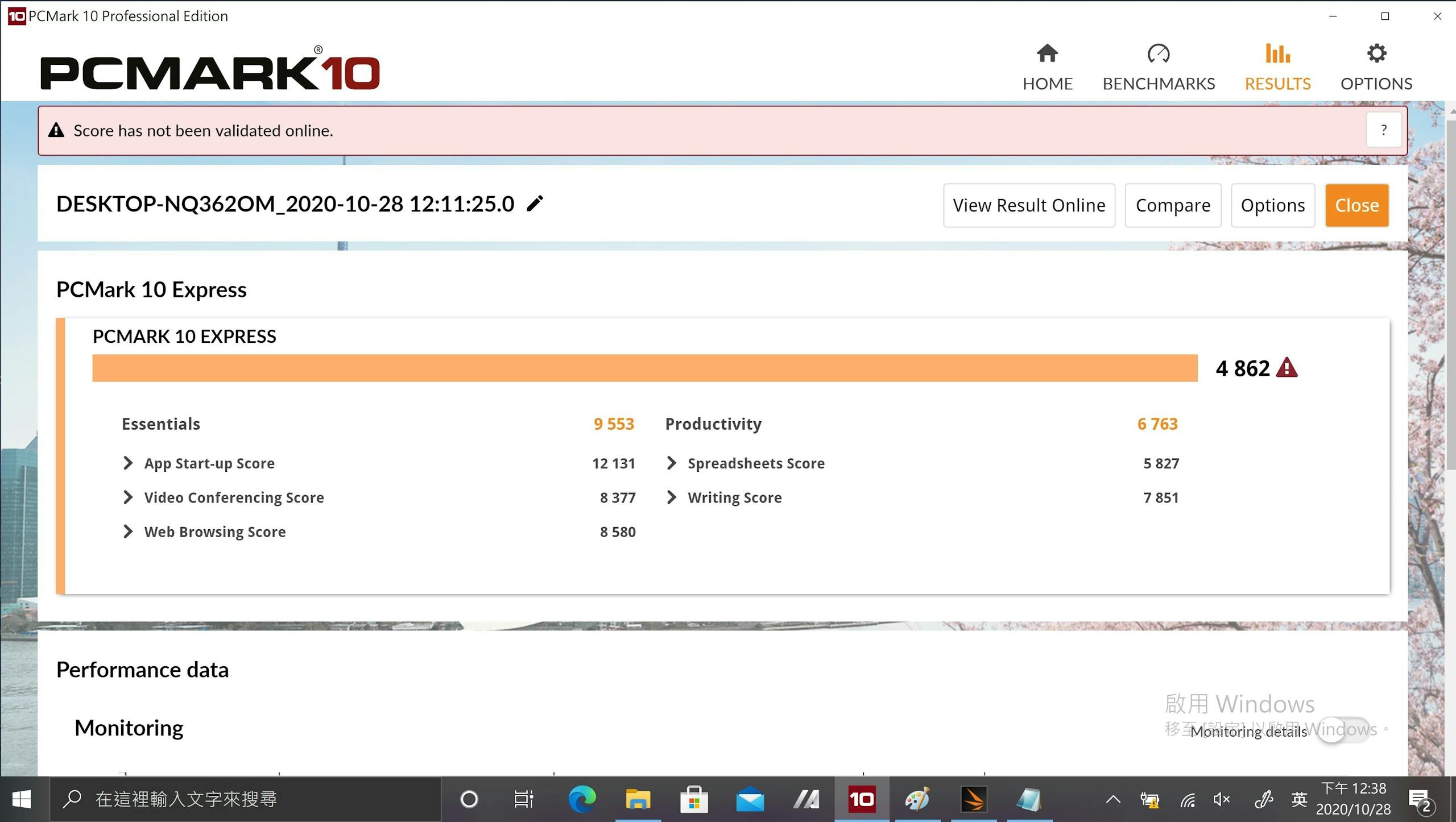Open the result Options button
Screen dimensions: 1456x822
(x=1273, y=205)
